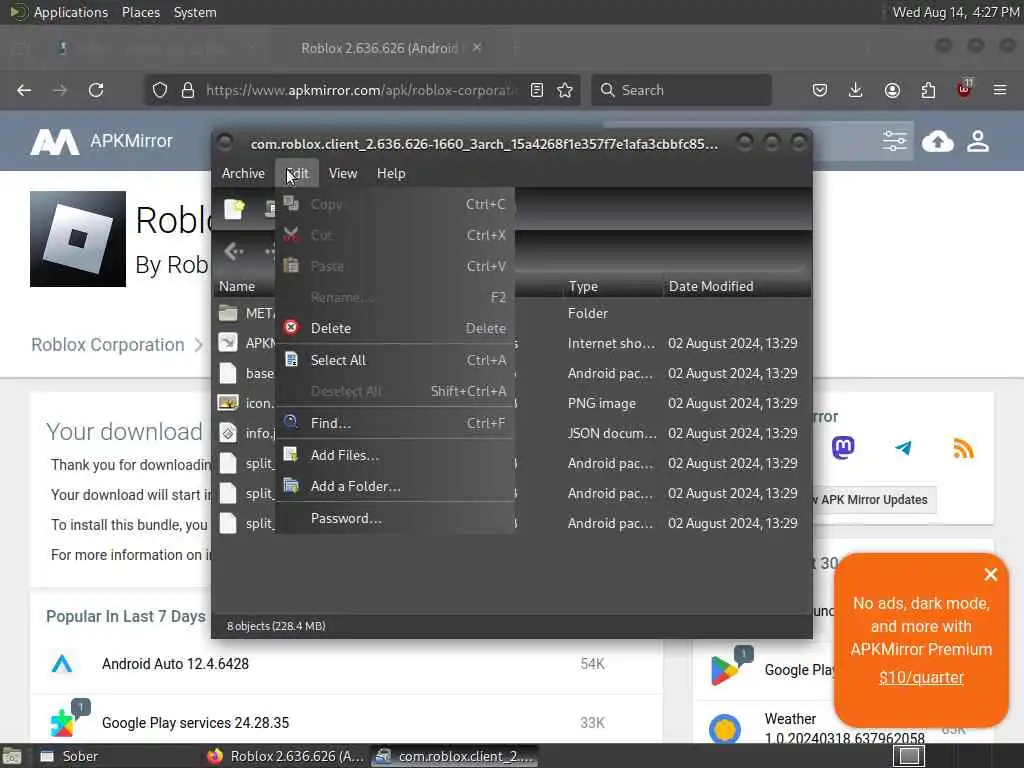This screenshot has width=1024, height=768.
Task: Choose Select All from Edit menu
Action: click(x=395, y=360)
